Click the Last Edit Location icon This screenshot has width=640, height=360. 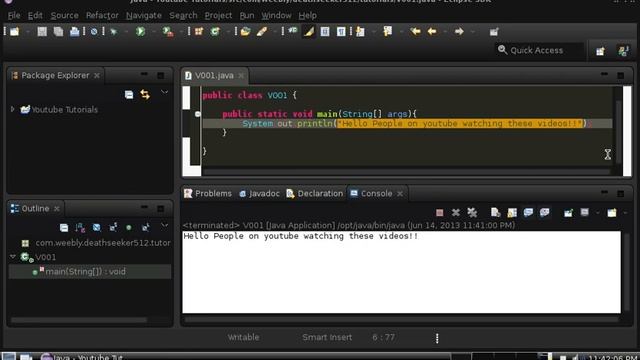(416, 32)
